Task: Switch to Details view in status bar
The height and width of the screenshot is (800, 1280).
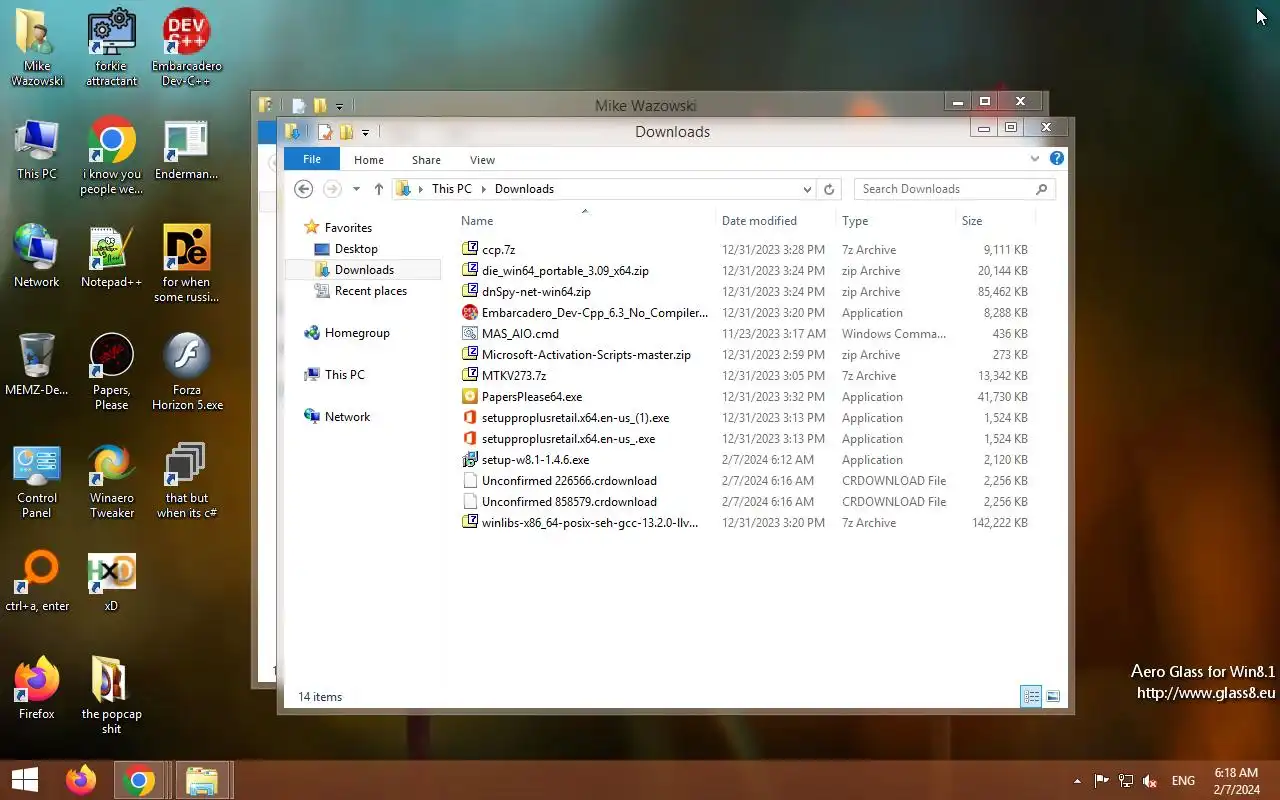Action: tap(1031, 697)
